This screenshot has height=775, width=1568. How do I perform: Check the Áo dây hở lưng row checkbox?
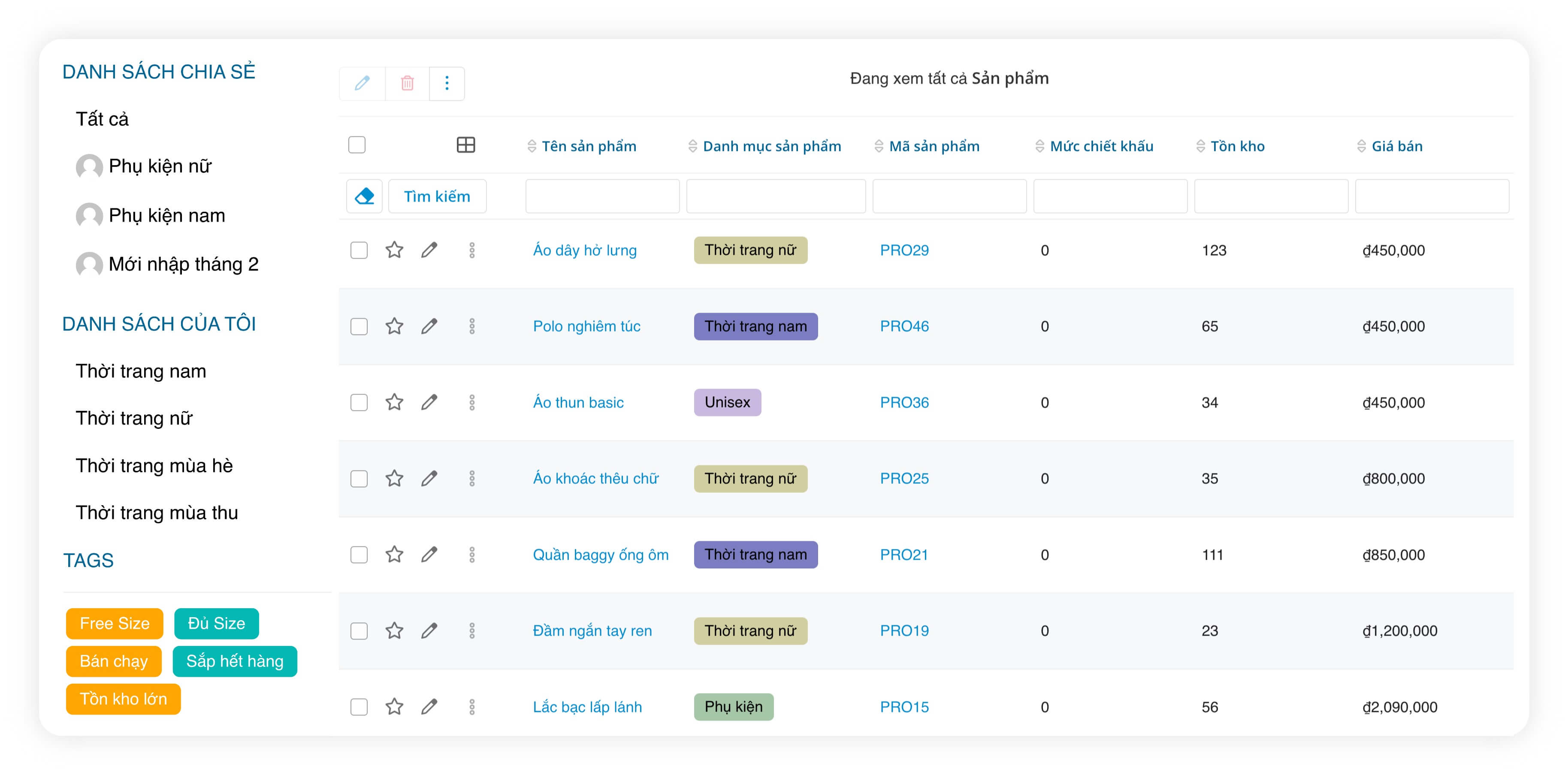(359, 250)
